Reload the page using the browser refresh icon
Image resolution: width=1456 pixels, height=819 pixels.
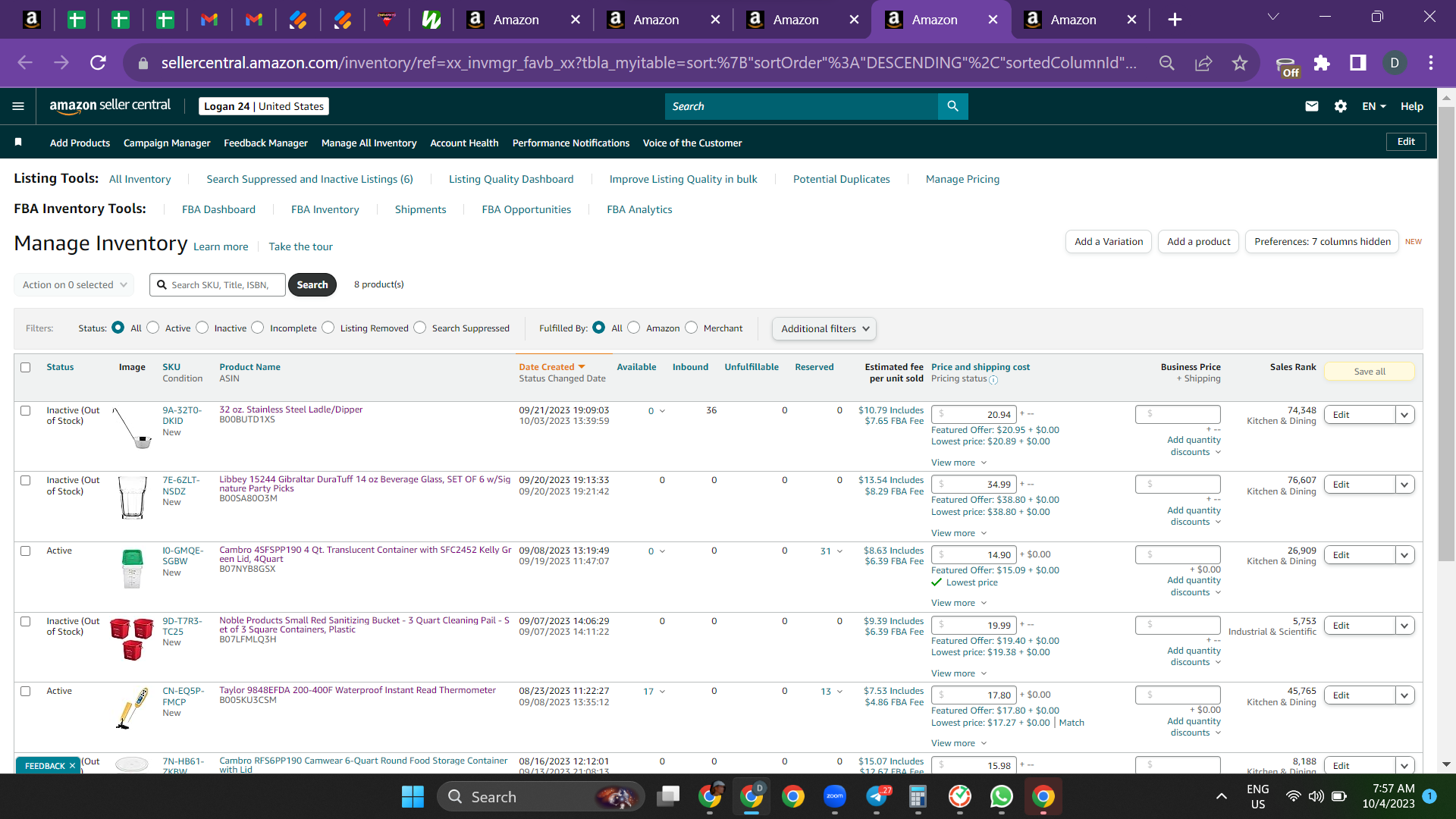click(98, 62)
